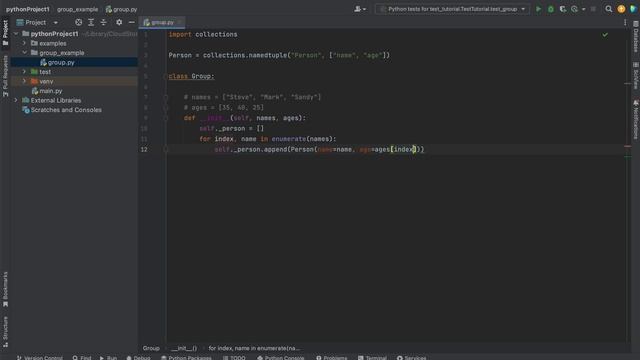The image size is (640, 360).
Task: Click Group in the code breadcrumbs
Action: 151,348
